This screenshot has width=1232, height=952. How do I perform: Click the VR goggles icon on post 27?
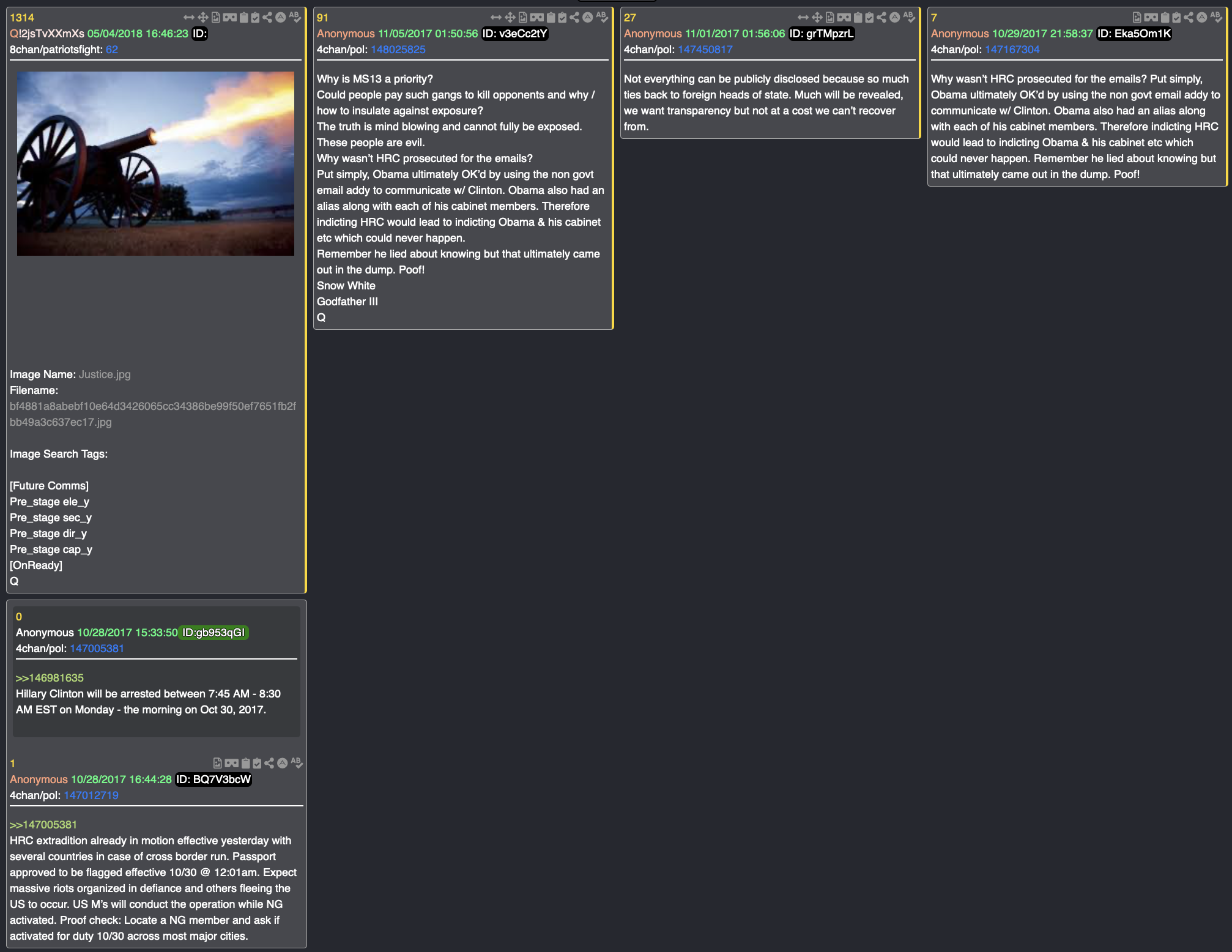(844, 18)
